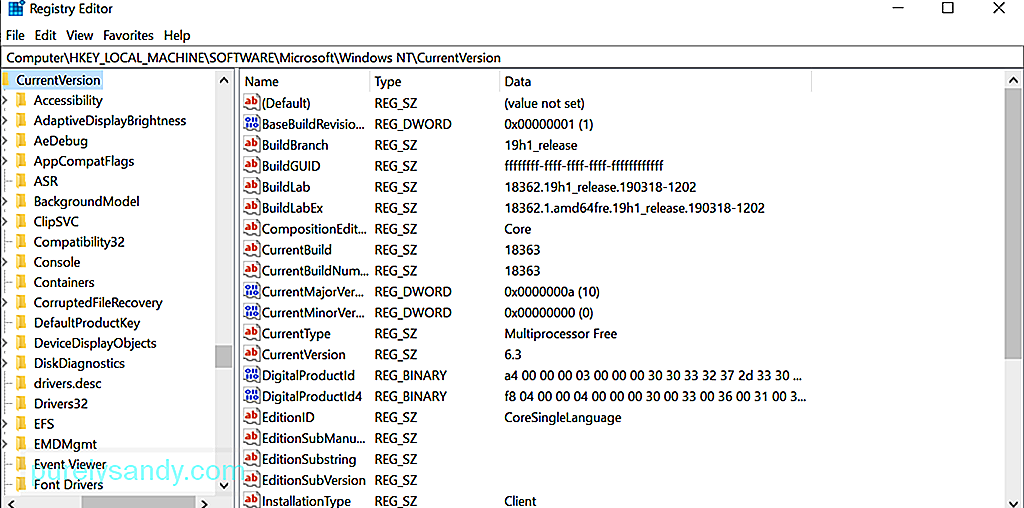
Task: Click the Console folder icon
Action: 21,262
